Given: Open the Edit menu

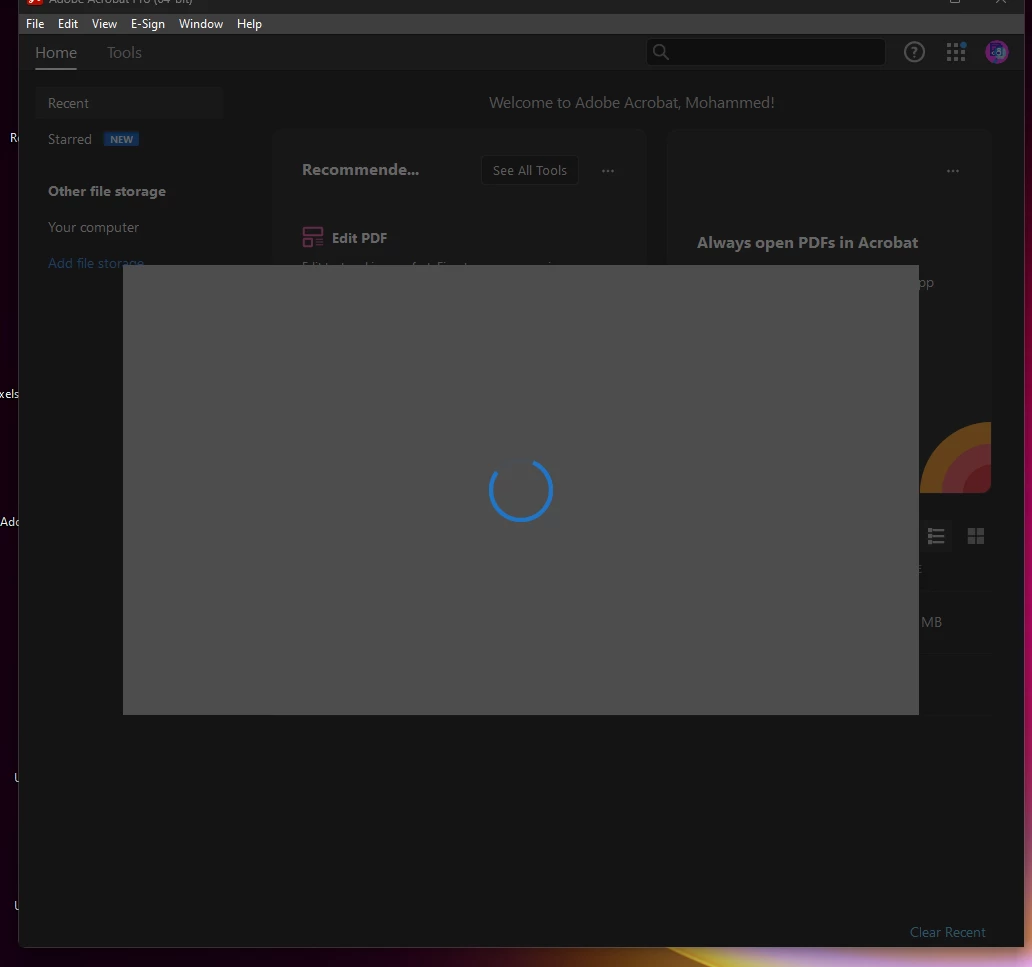Looking at the screenshot, I should (68, 24).
